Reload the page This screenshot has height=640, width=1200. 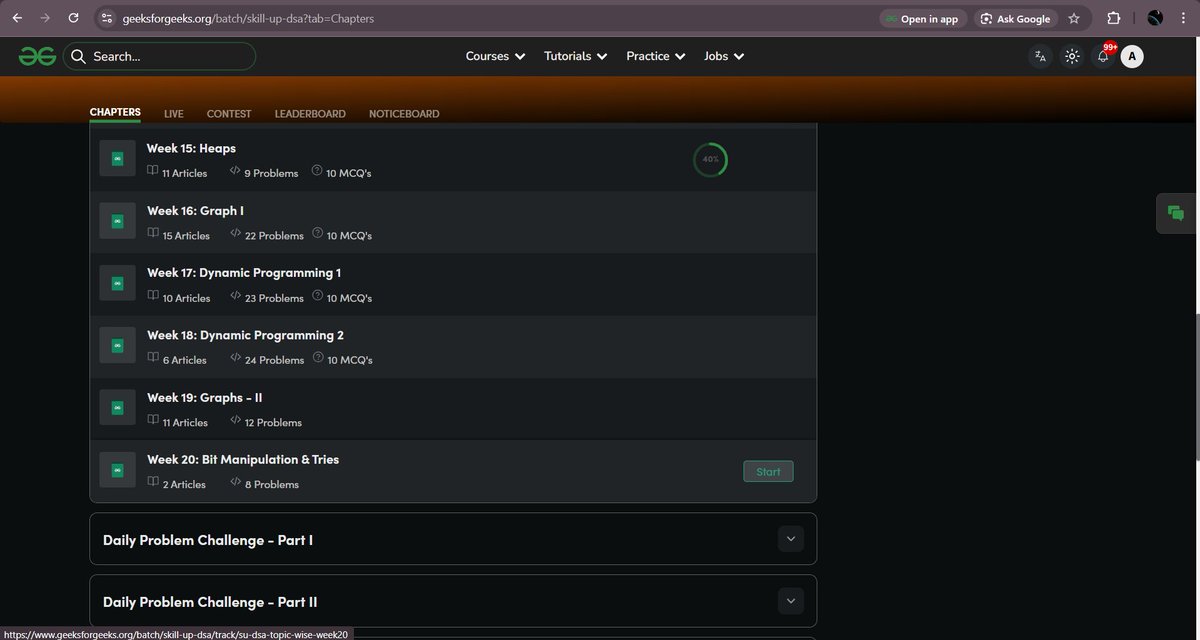(x=73, y=18)
